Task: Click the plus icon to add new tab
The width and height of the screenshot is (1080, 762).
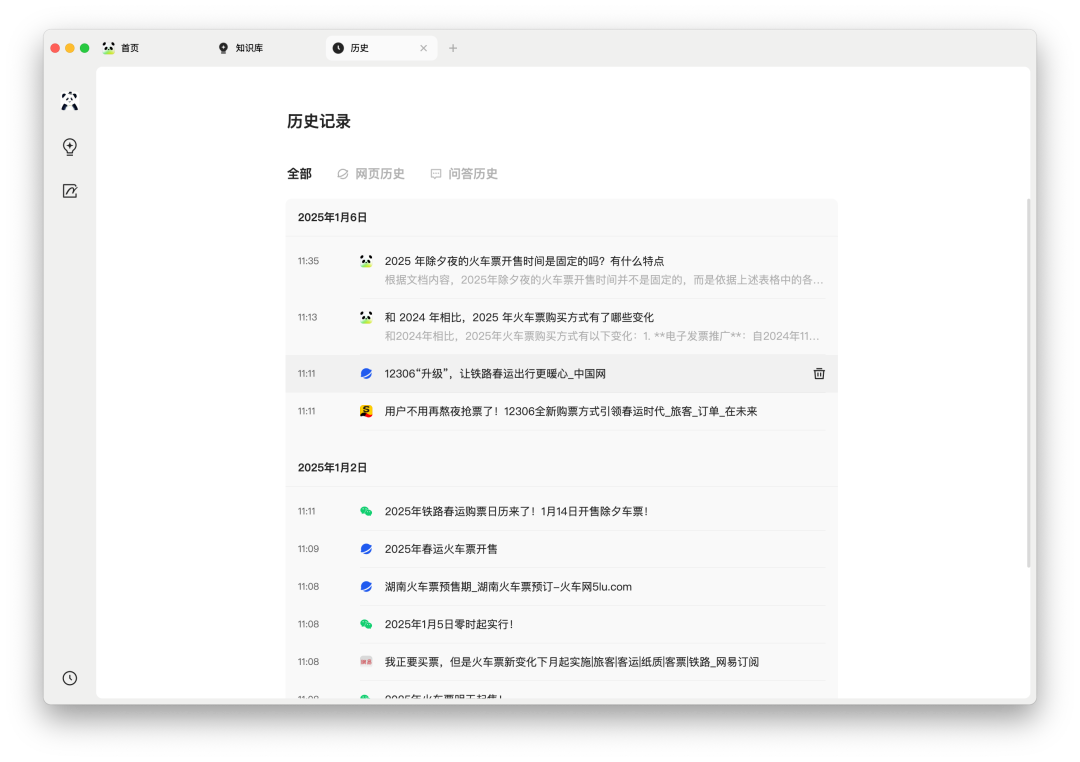Action: tap(453, 48)
